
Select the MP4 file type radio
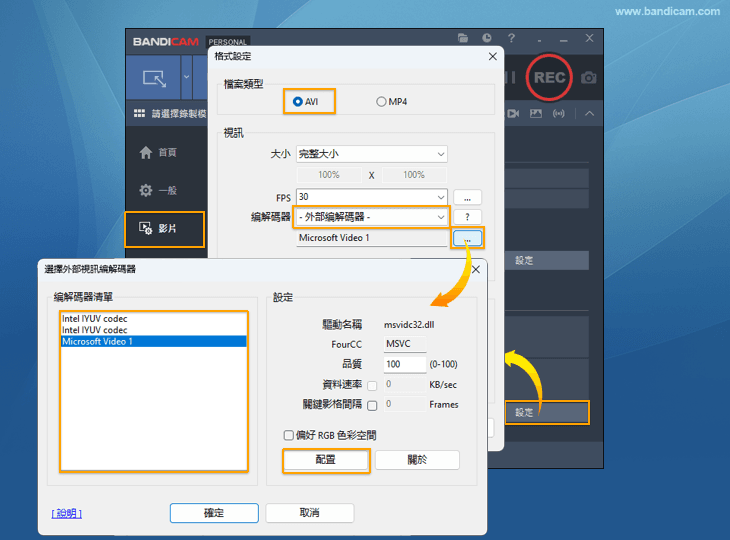(x=381, y=101)
